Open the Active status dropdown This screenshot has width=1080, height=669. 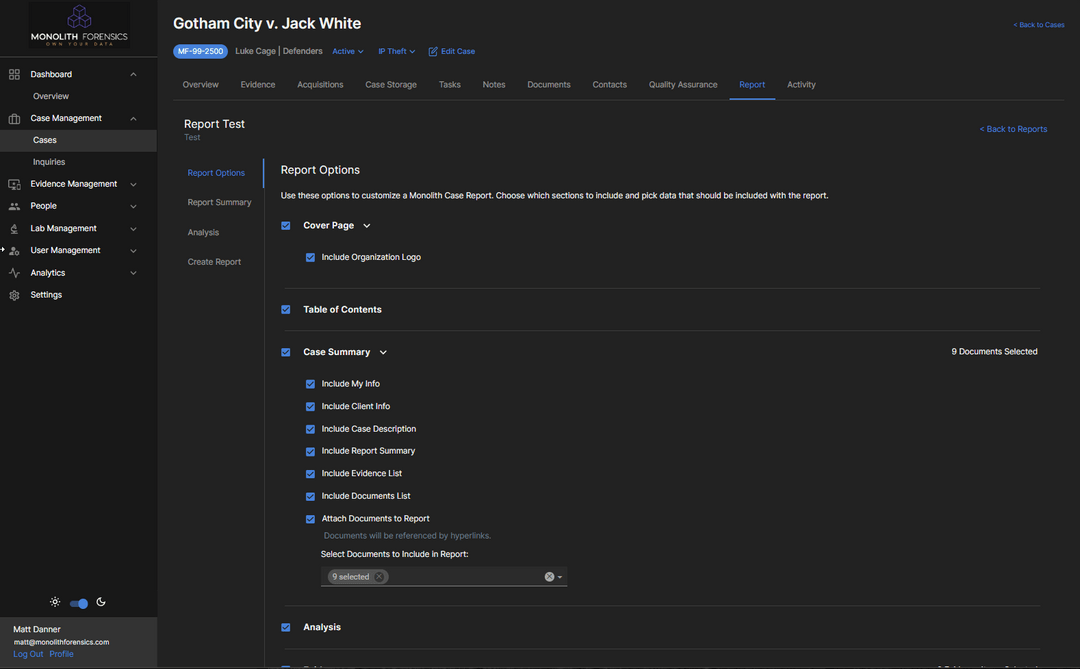coord(348,52)
